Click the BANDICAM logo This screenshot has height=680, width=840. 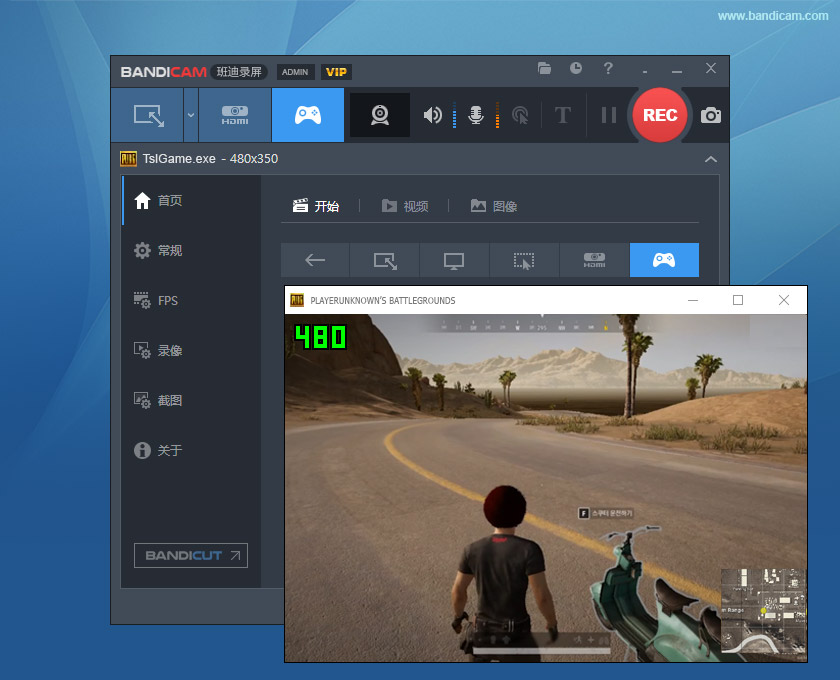click(x=163, y=72)
